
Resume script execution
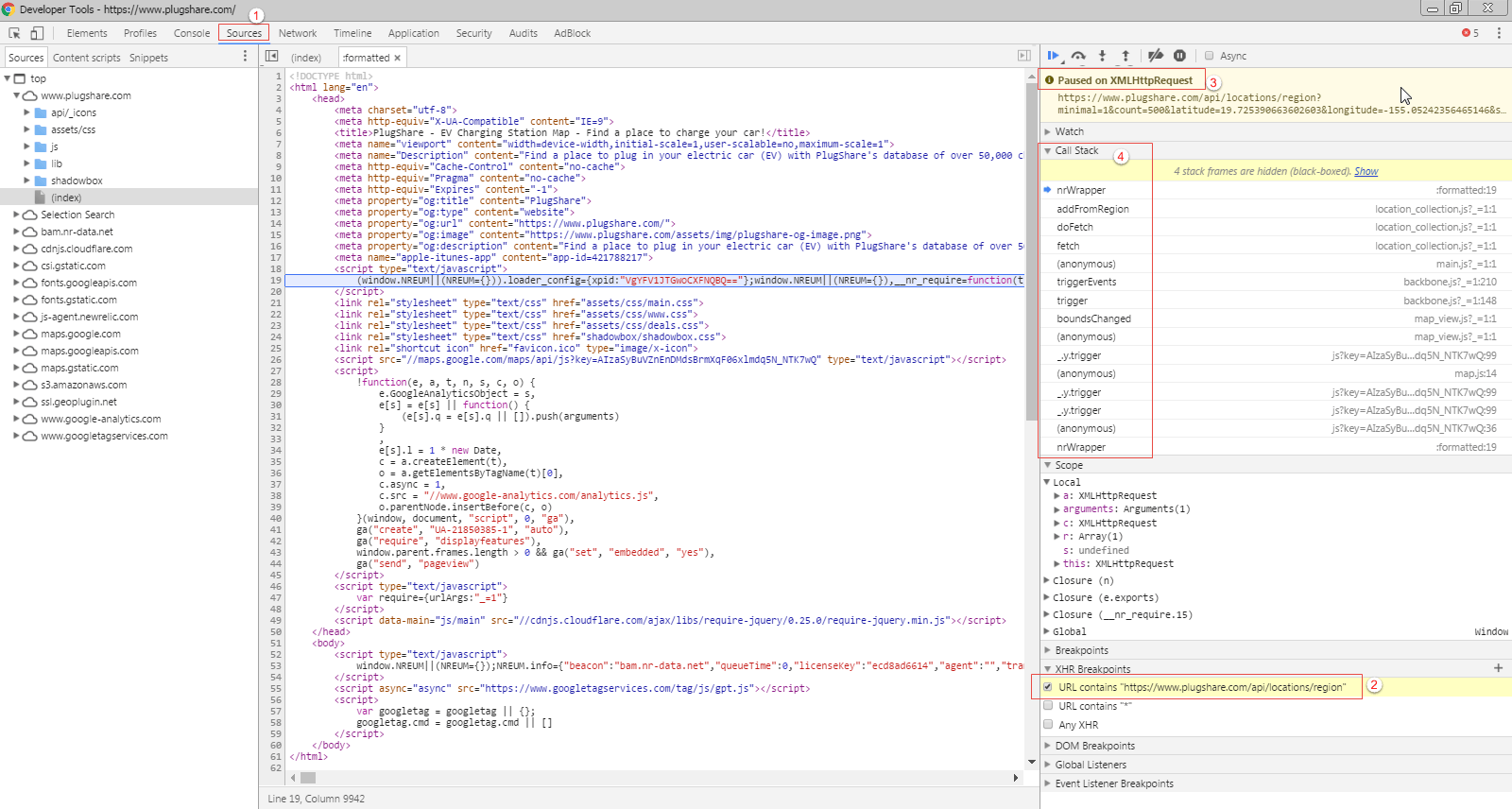click(x=1054, y=56)
